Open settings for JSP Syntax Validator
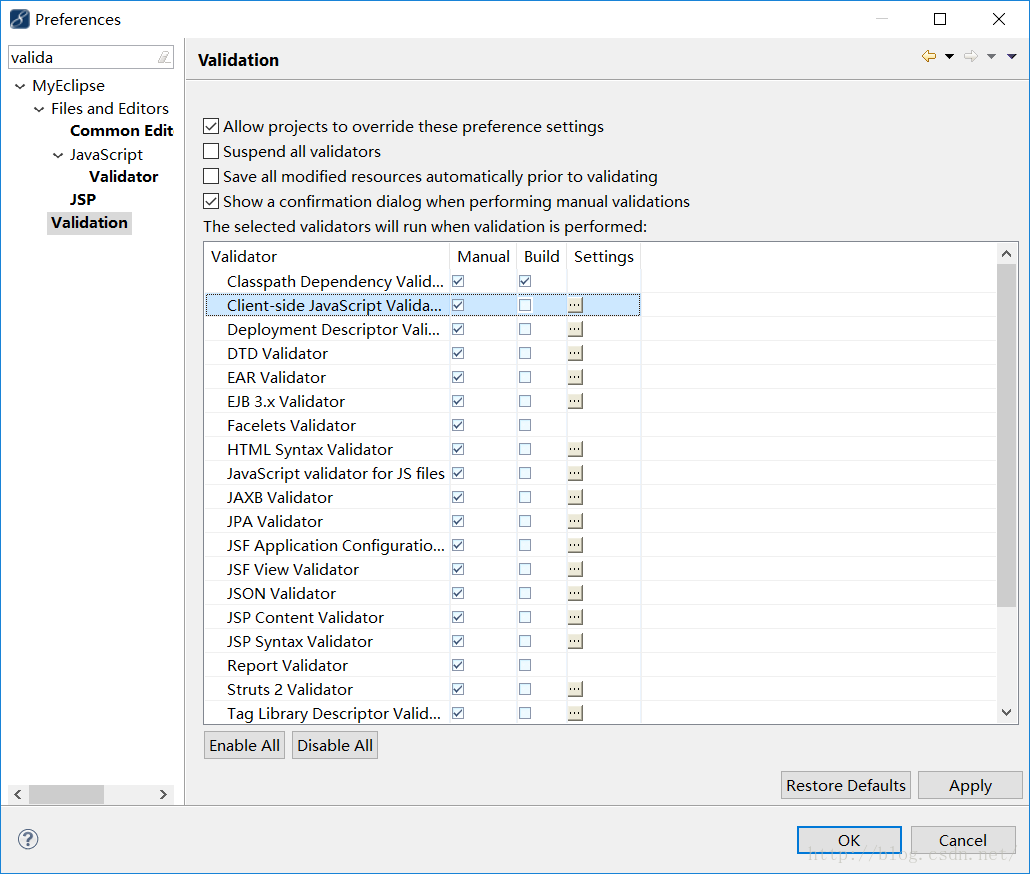The image size is (1030, 874). [x=575, y=641]
